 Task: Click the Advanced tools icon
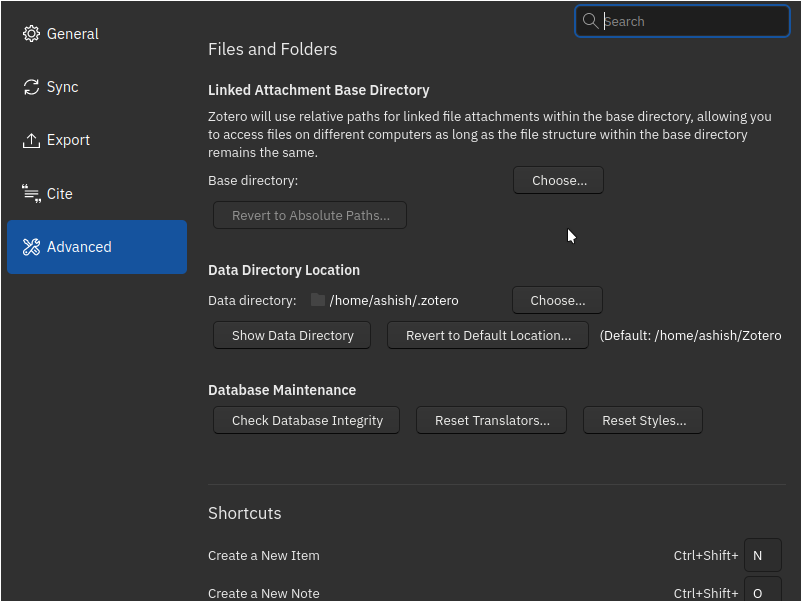coord(31,247)
